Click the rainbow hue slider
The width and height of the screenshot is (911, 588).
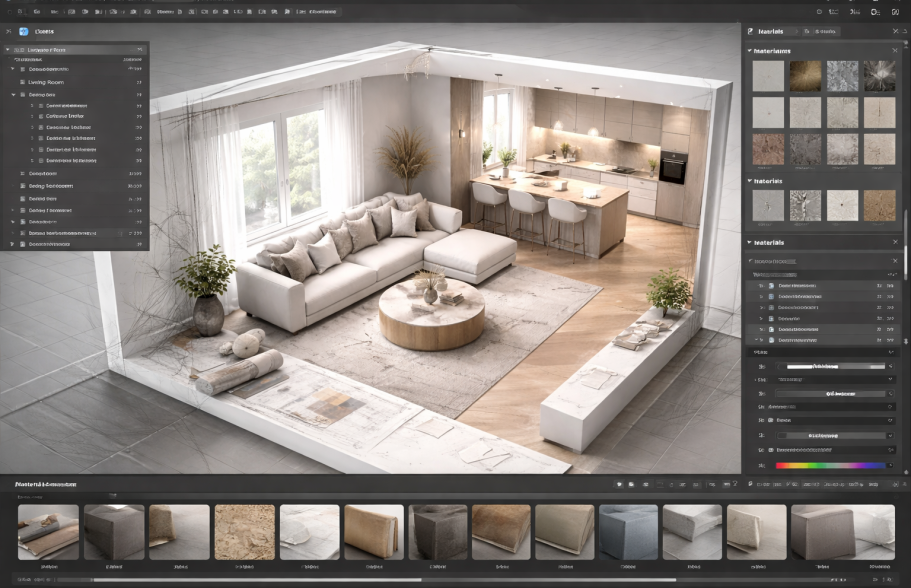pyautogui.click(x=830, y=465)
